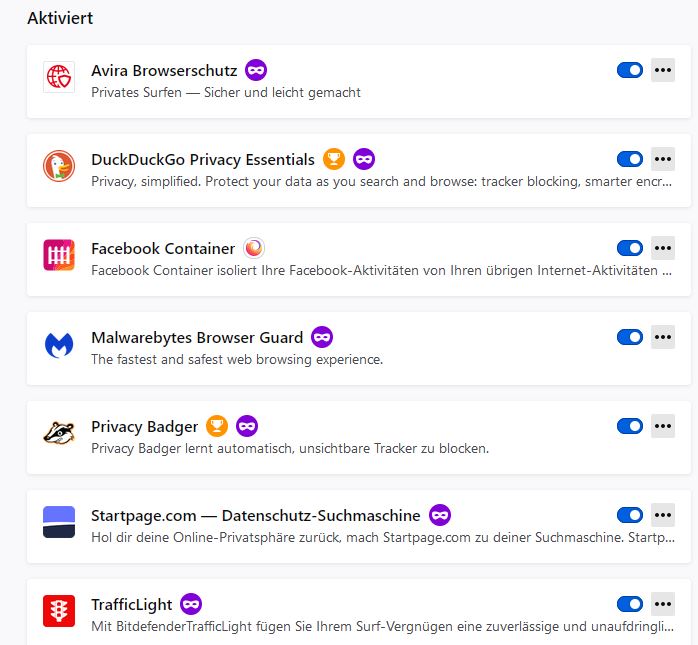The height and width of the screenshot is (645, 698).
Task: Open the Startpage.com — Datenschutz-Suchmaschine title
Action: [255, 516]
